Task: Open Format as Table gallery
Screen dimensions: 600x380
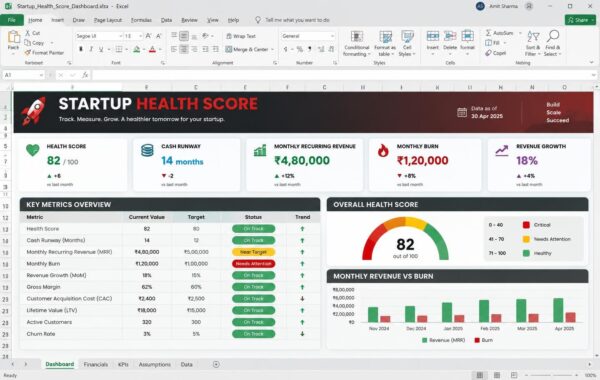Action: point(385,44)
